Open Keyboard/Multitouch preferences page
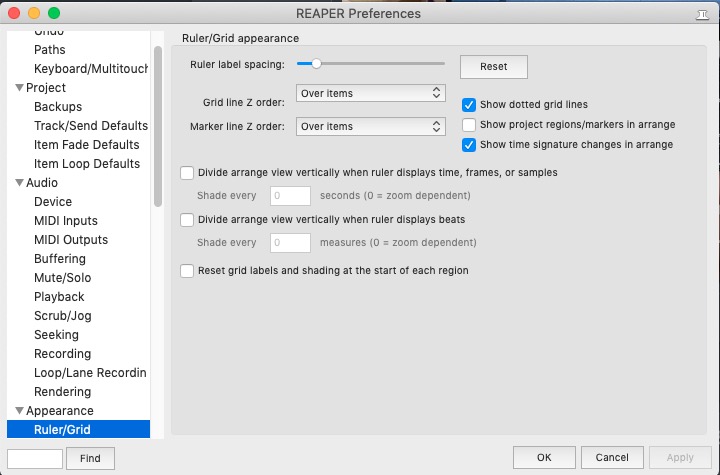Image resolution: width=720 pixels, height=475 pixels. pyautogui.click(x=91, y=68)
